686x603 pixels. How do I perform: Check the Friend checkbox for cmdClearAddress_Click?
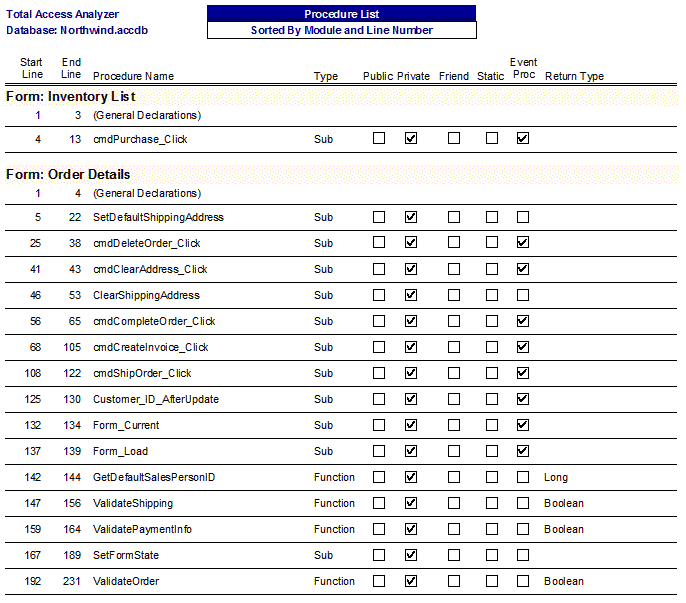454,269
